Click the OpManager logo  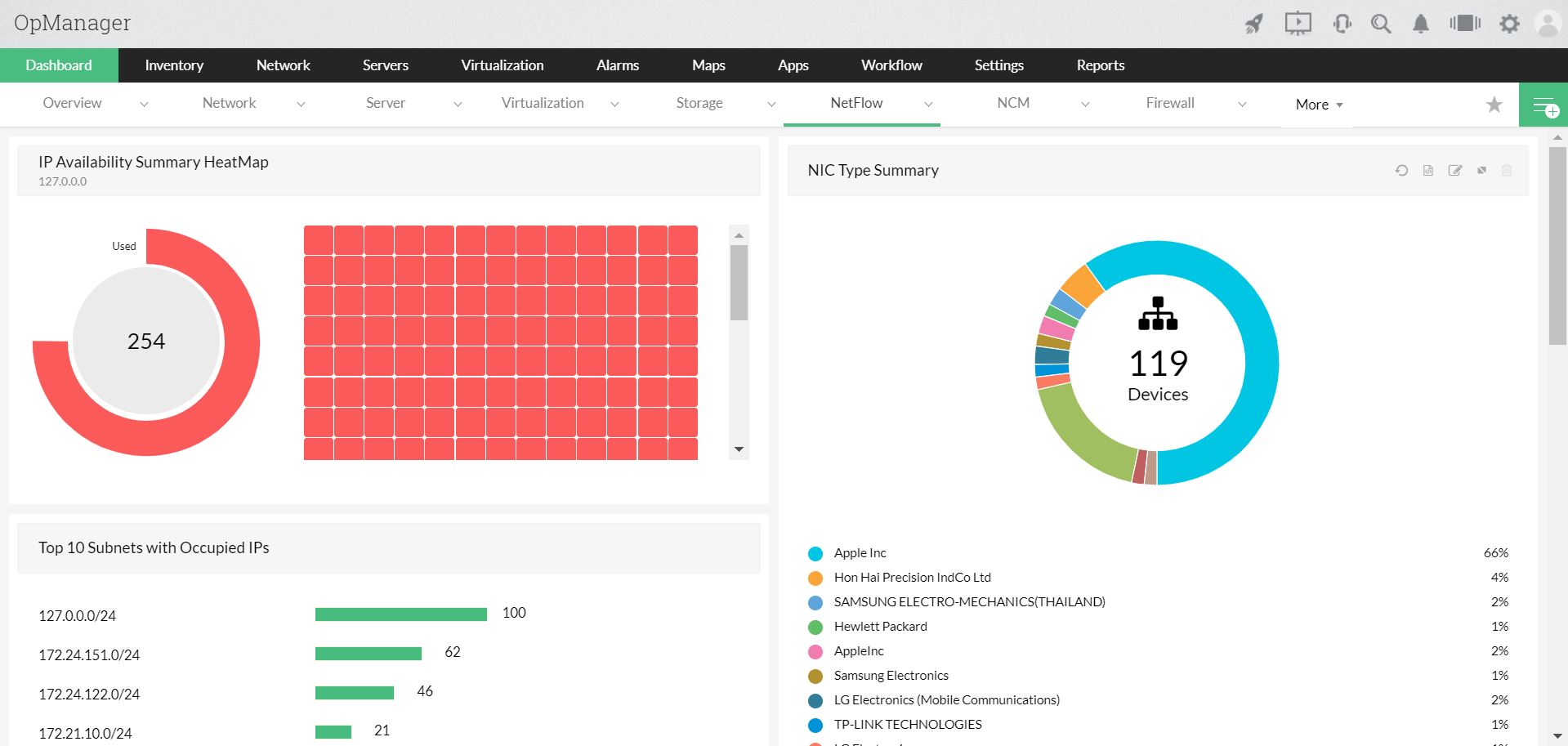(72, 23)
